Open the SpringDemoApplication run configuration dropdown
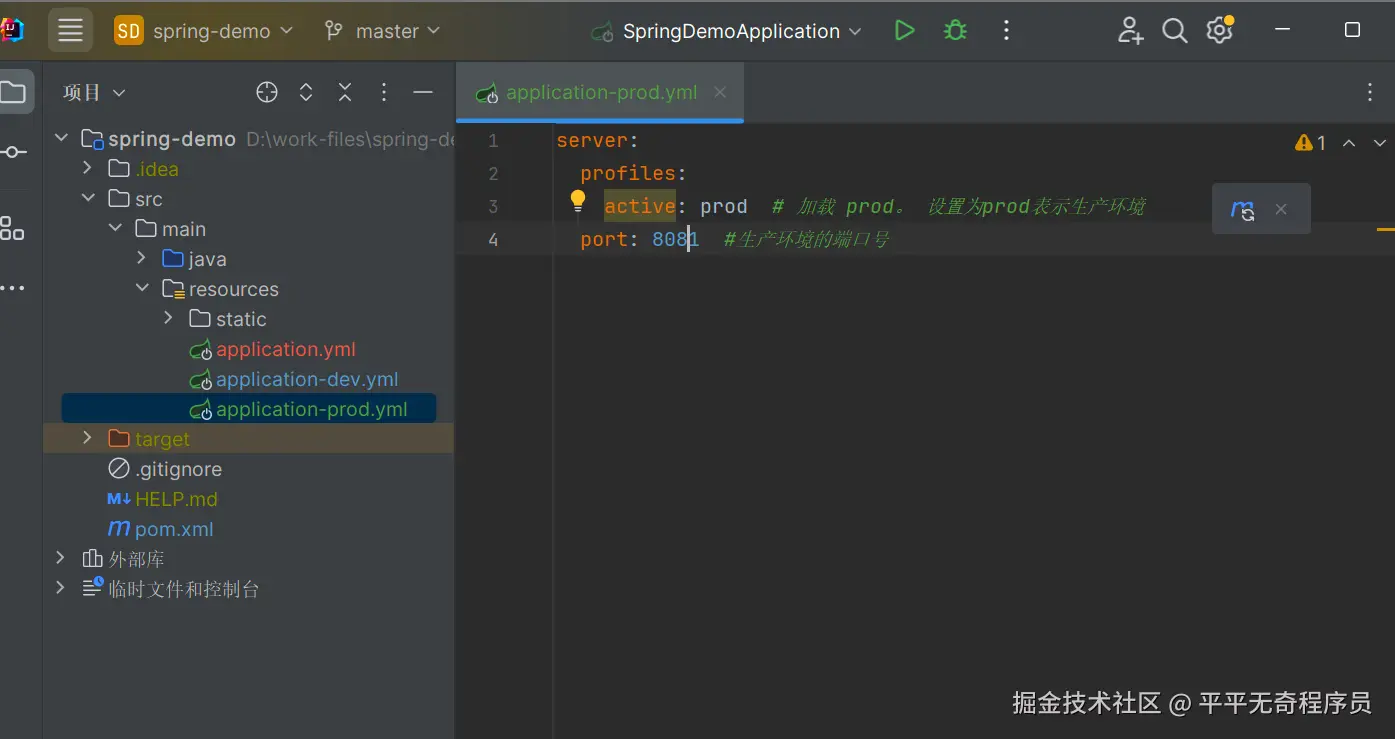Image resolution: width=1395 pixels, height=739 pixels. tap(727, 31)
